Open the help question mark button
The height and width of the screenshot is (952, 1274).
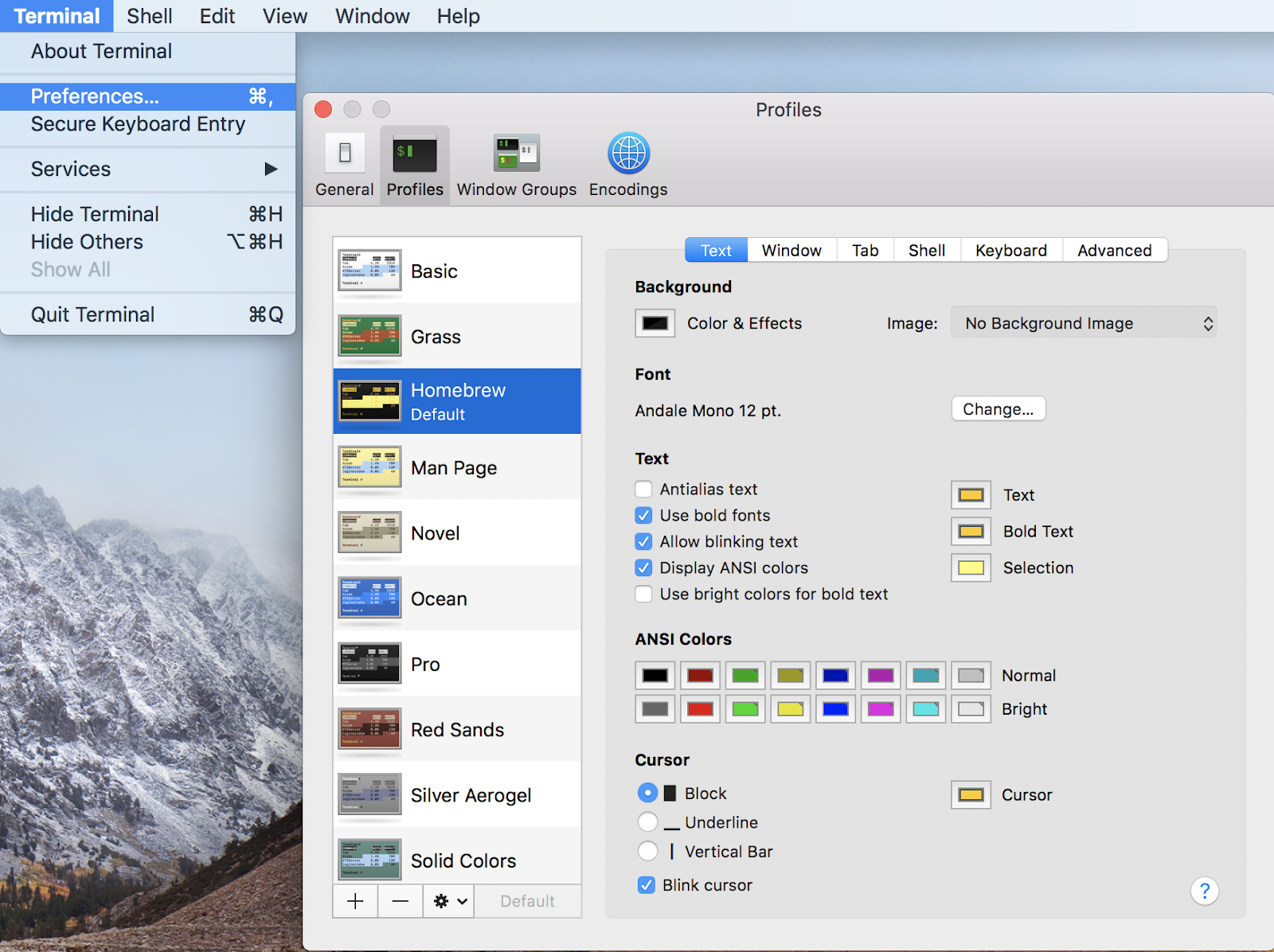[x=1205, y=891]
